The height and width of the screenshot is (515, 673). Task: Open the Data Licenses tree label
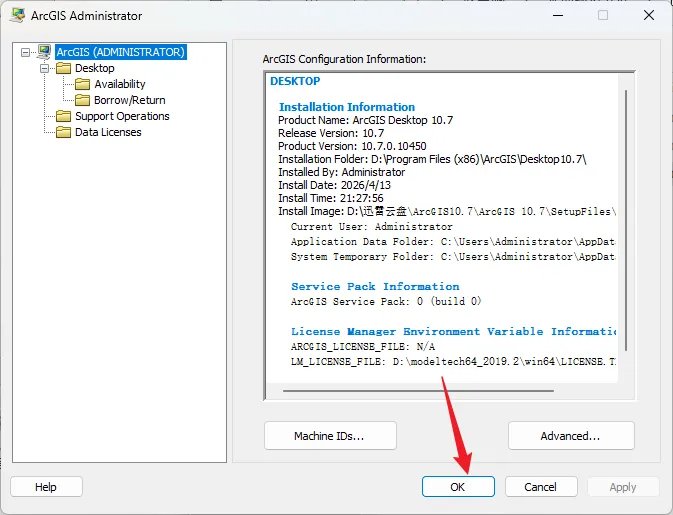[108, 132]
